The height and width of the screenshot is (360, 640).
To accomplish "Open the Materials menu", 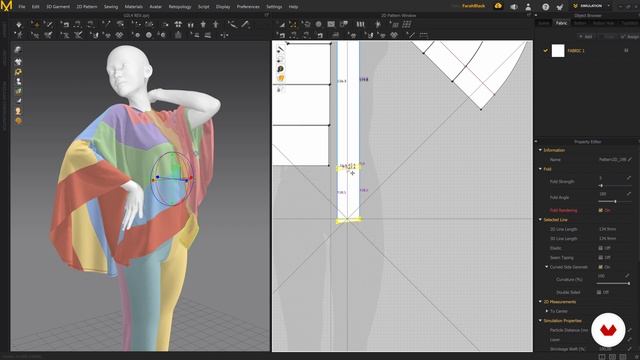I will point(133,7).
